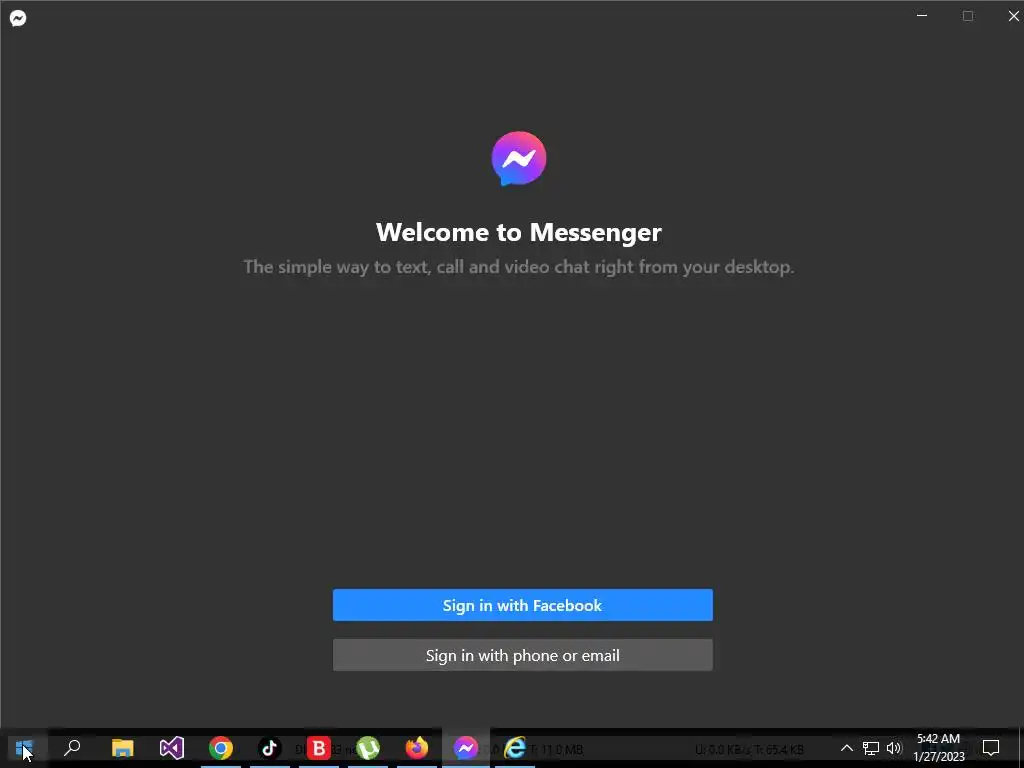Click Sign in with Facebook button

pos(522,605)
